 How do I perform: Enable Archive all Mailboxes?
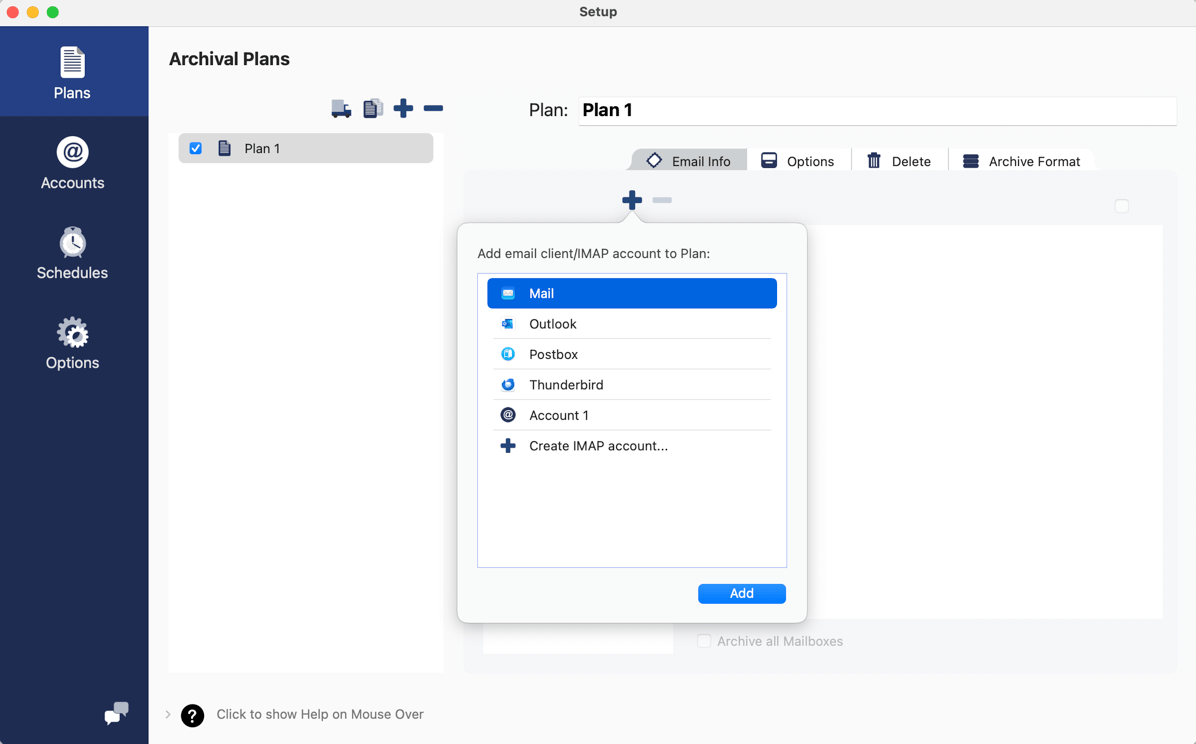point(704,641)
